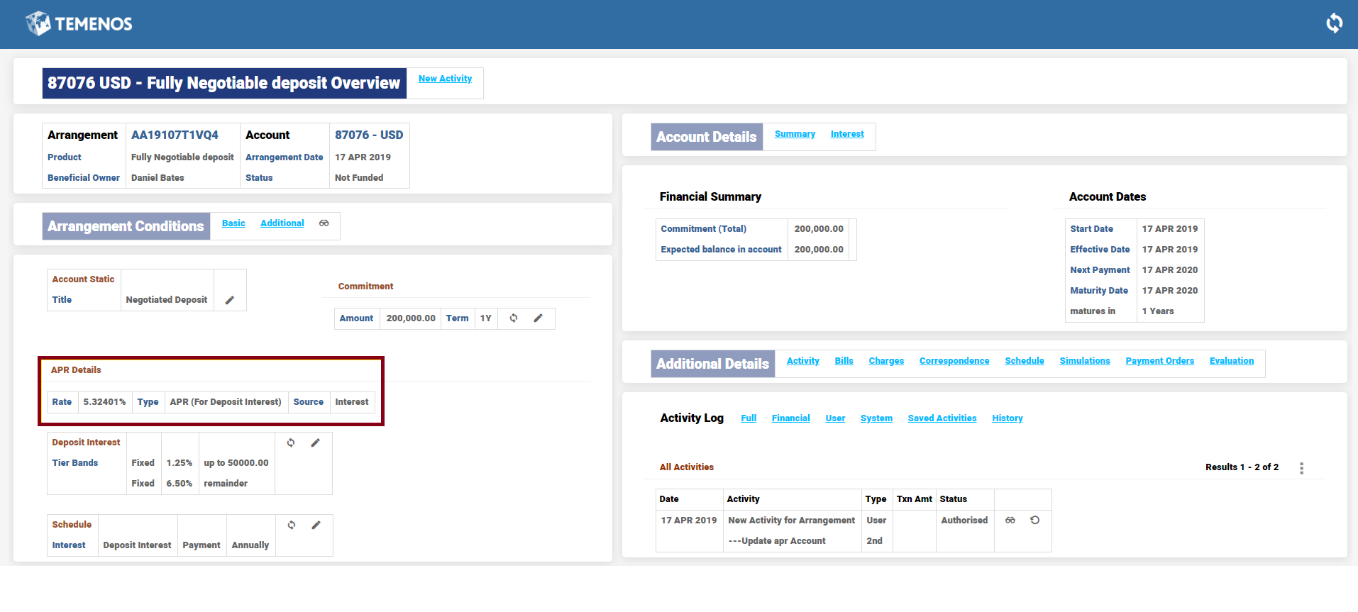This screenshot has width=1358, height=612.
Task: Switch to the Interest tab in Account Details
Action: tap(847, 134)
